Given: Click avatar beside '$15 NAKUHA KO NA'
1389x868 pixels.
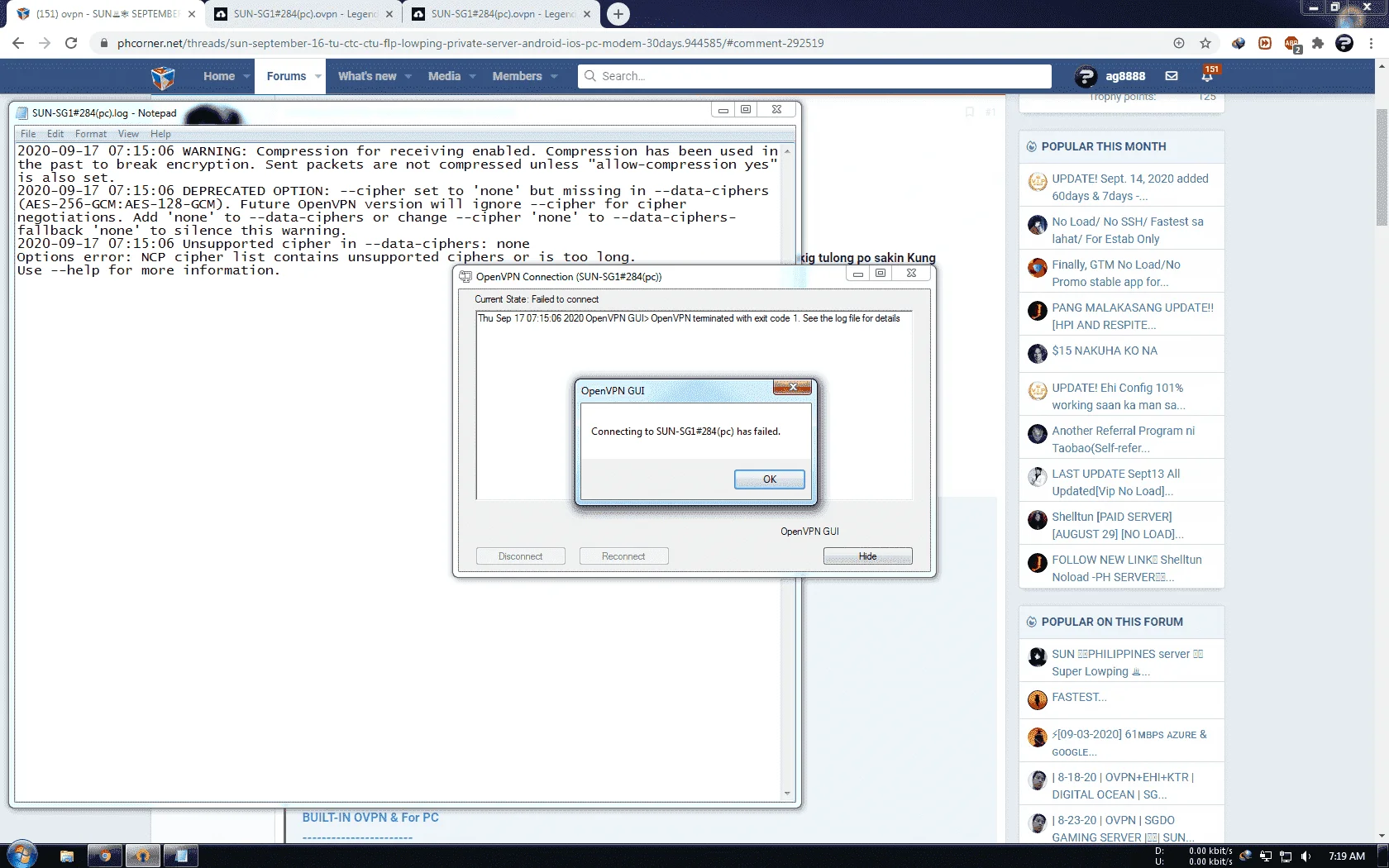Looking at the screenshot, I should pos(1037,354).
